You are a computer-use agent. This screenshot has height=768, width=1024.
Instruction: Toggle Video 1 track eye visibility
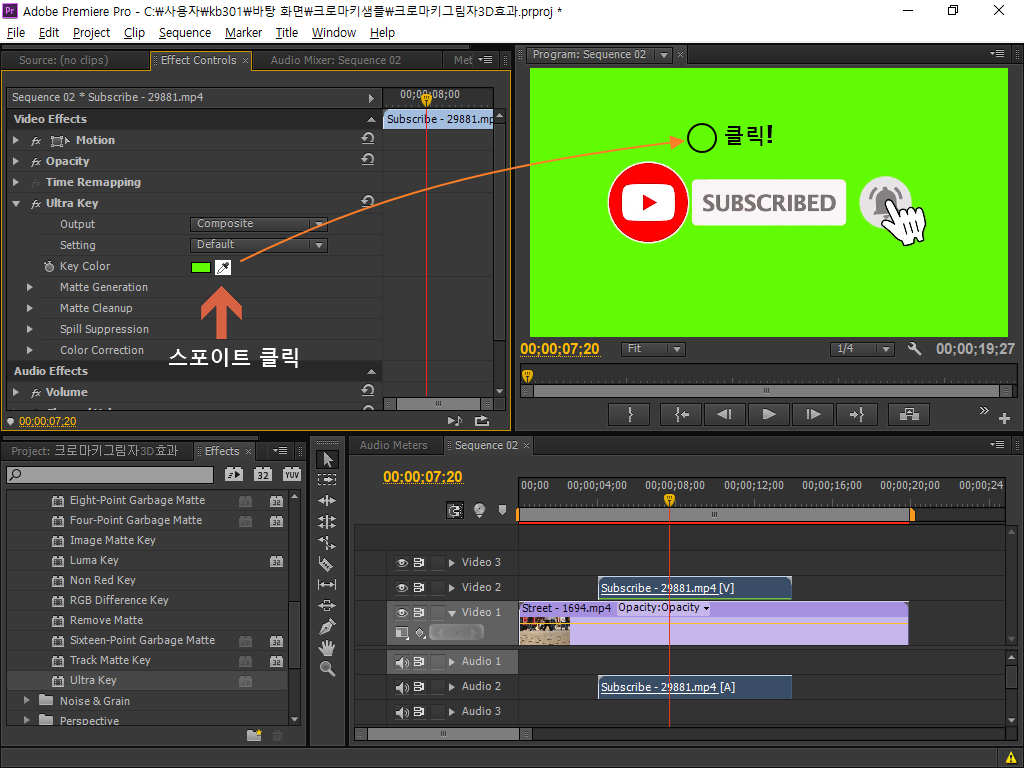point(402,613)
